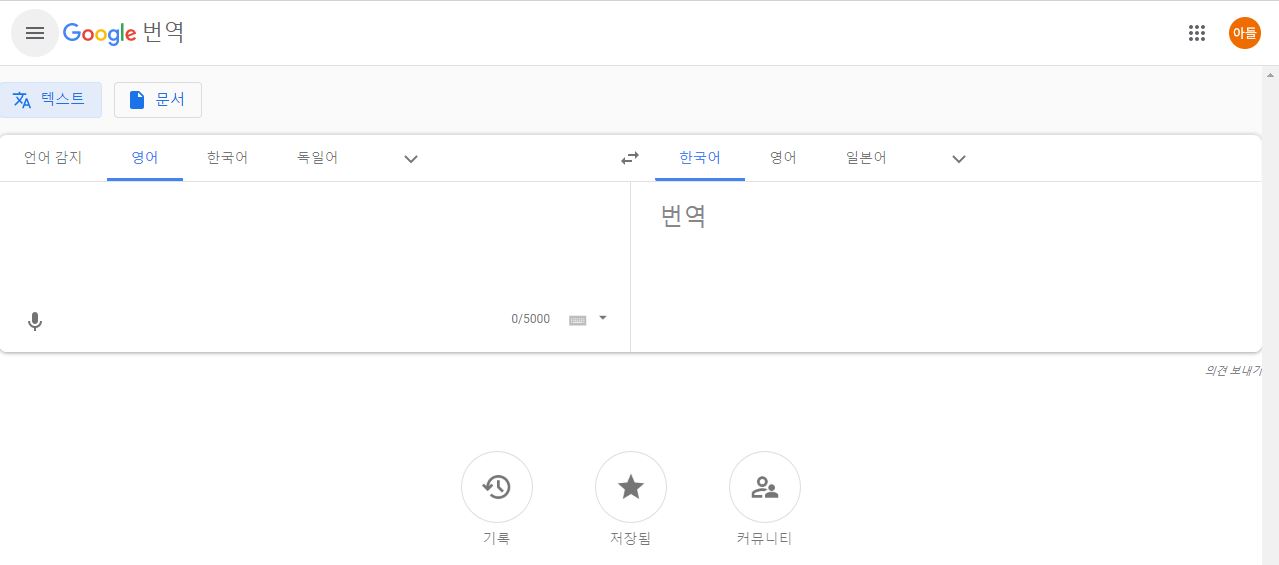The width and height of the screenshot is (1279, 565).
Task: Click the Google logo
Action: pyautogui.click(x=99, y=33)
